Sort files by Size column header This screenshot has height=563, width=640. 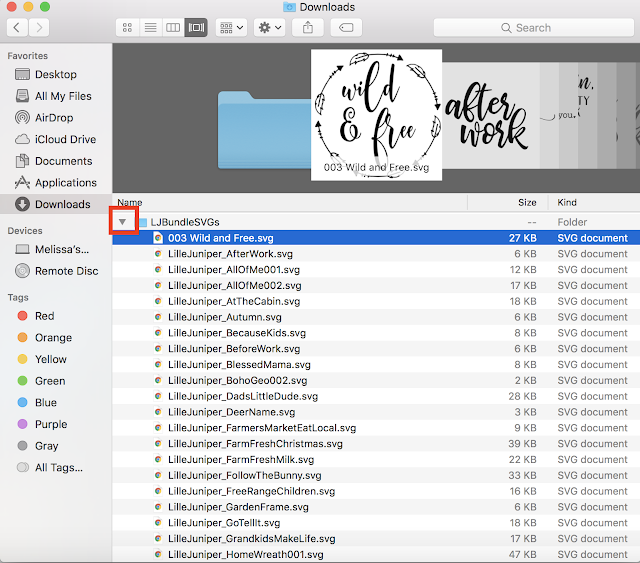point(527,203)
